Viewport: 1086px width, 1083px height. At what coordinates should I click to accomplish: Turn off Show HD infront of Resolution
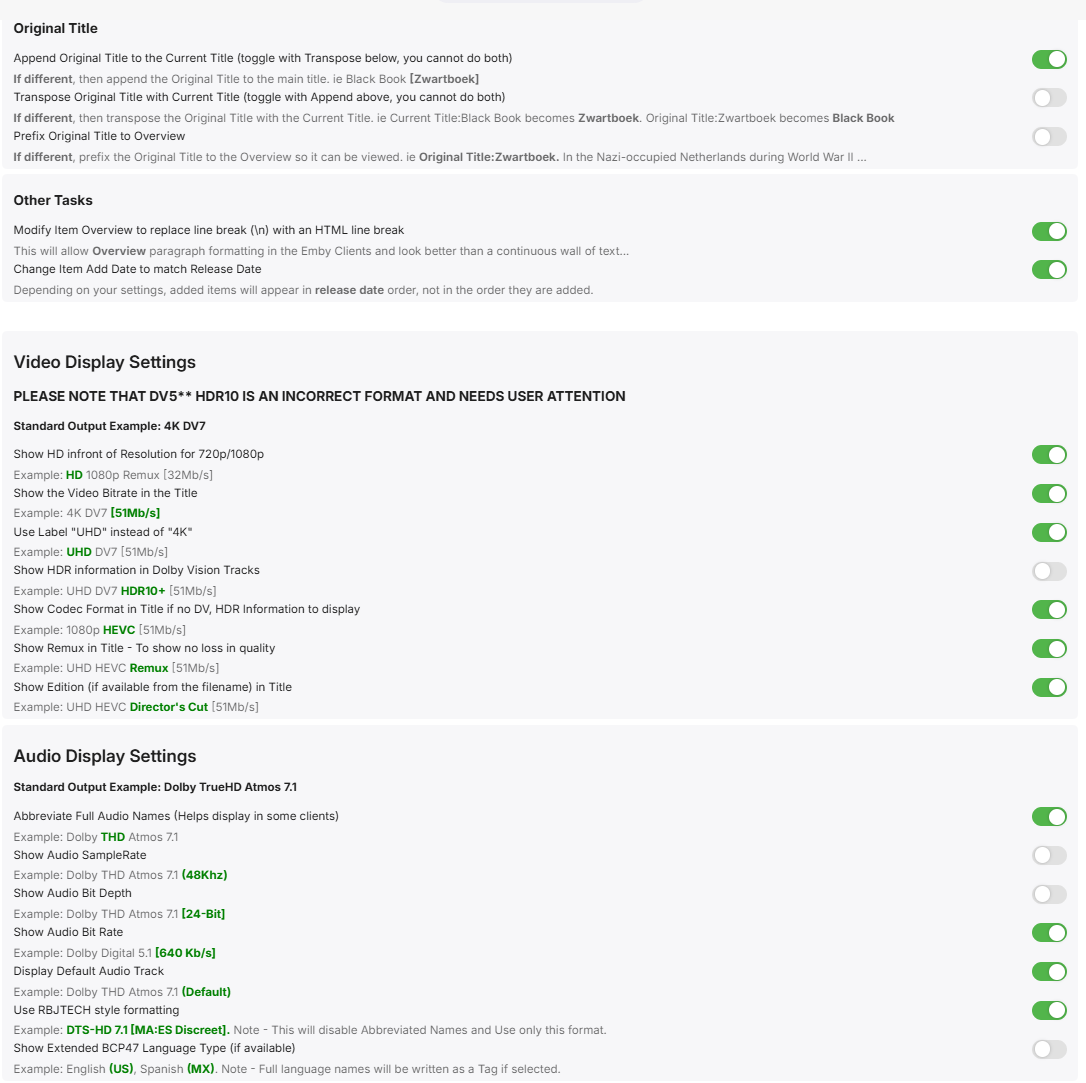click(1049, 455)
